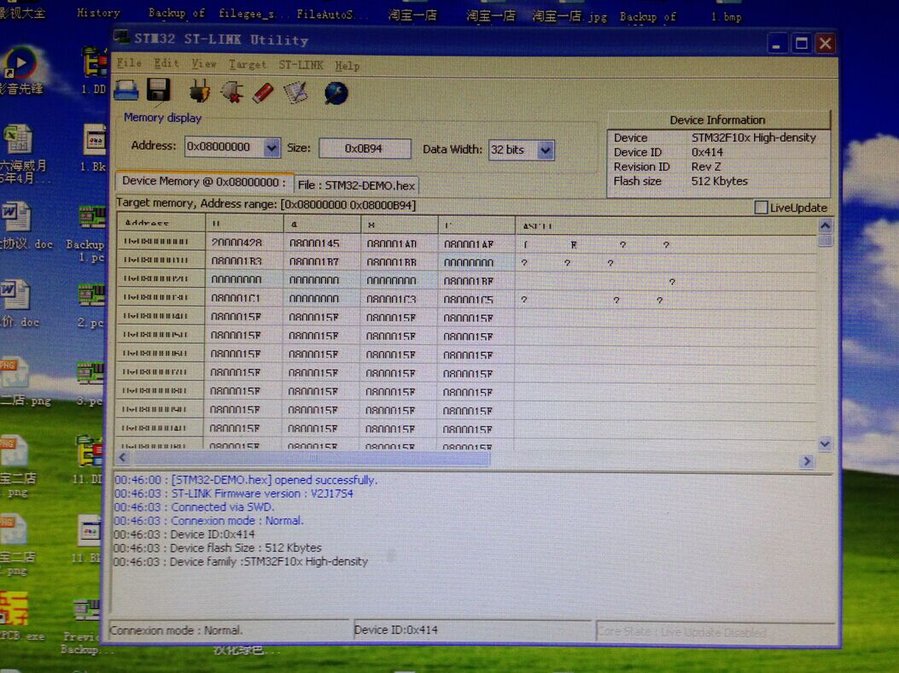Select the Device Memory @ 0x08000000 tab

[204, 182]
